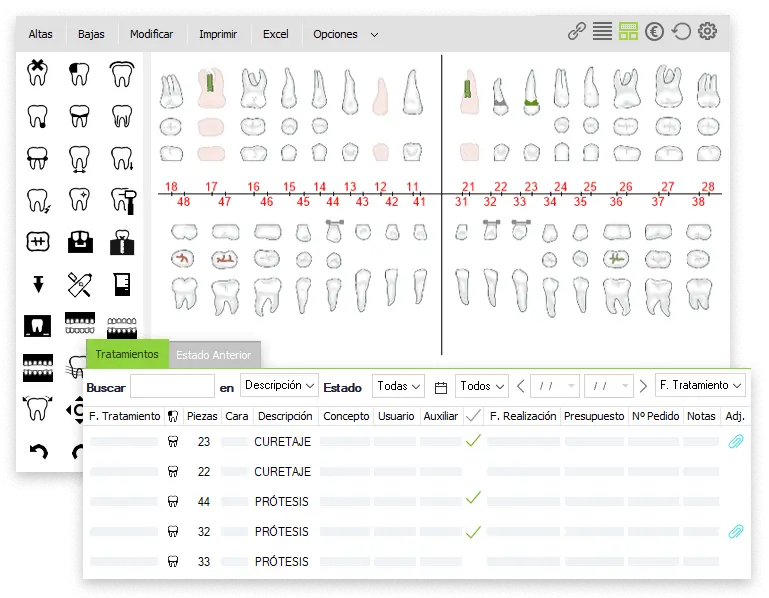Toggle green checkmark on piece 32 row
Screen dimensions: 769x598
click(x=474, y=531)
